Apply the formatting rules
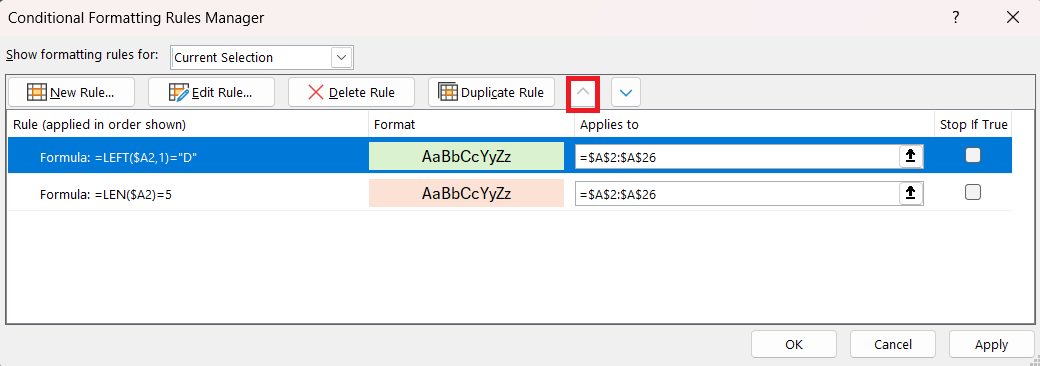1040x366 pixels. point(992,345)
